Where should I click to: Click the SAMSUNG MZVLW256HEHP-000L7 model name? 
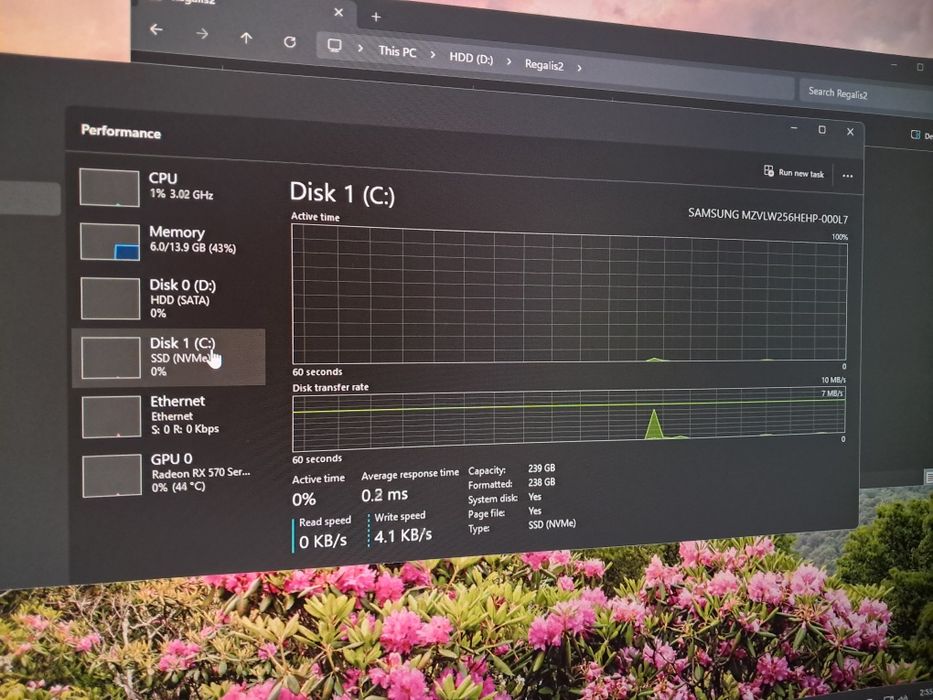tap(768, 216)
